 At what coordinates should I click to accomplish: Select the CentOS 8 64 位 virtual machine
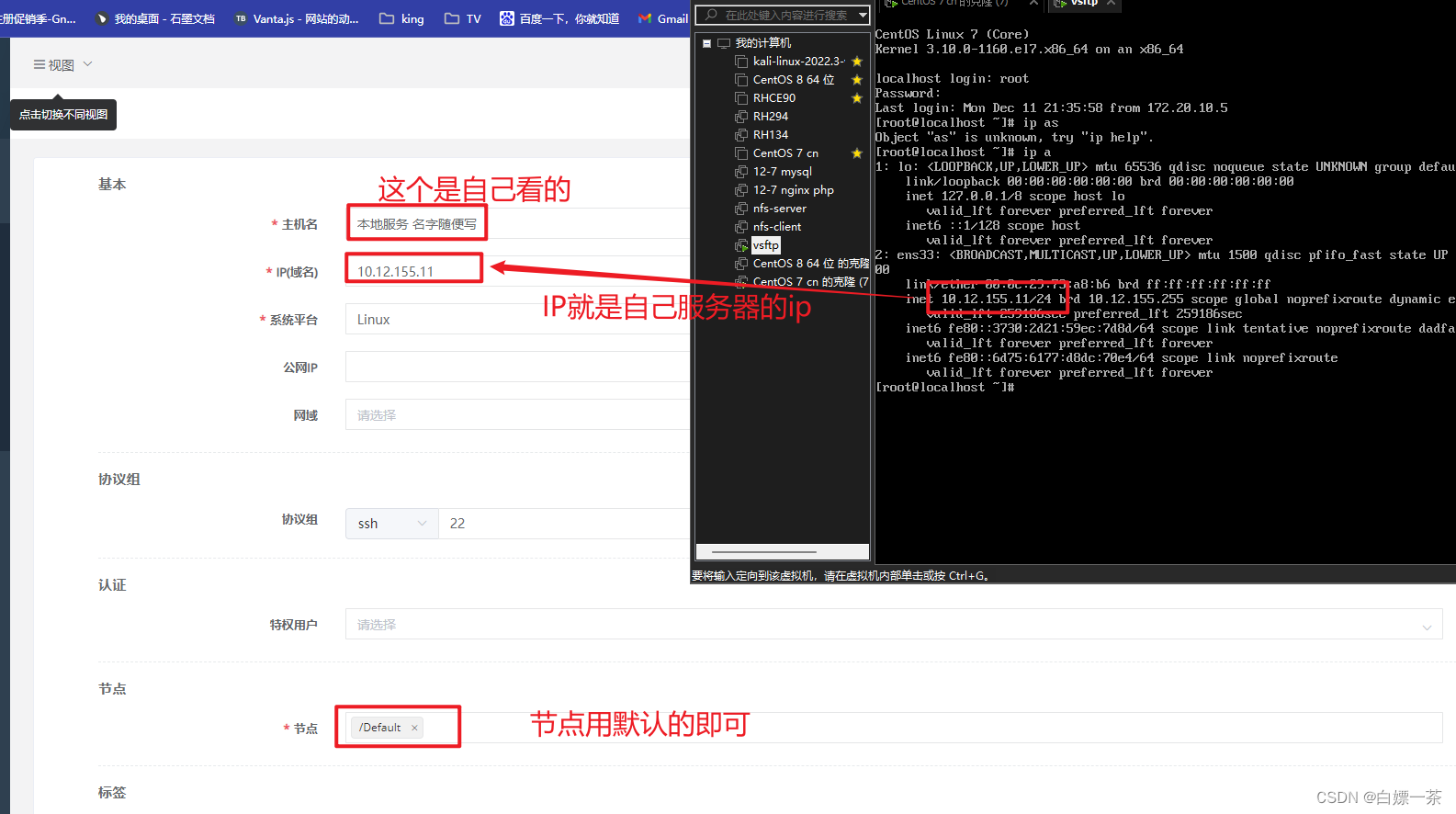pyautogui.click(x=794, y=80)
